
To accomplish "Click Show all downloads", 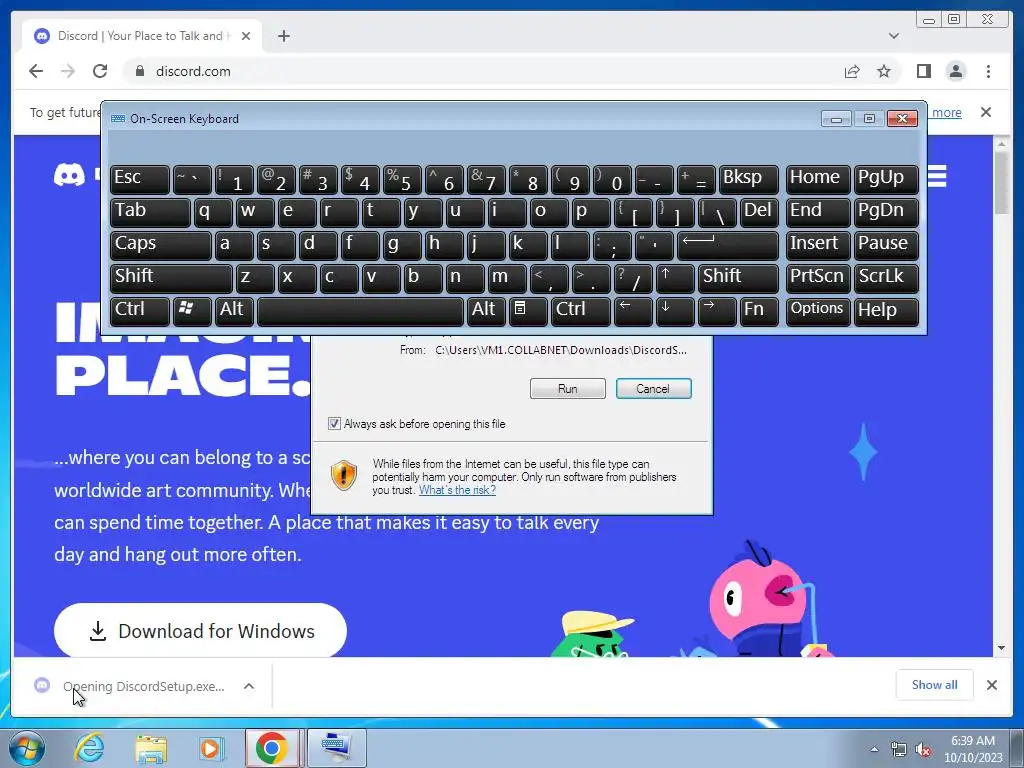I will point(935,684).
